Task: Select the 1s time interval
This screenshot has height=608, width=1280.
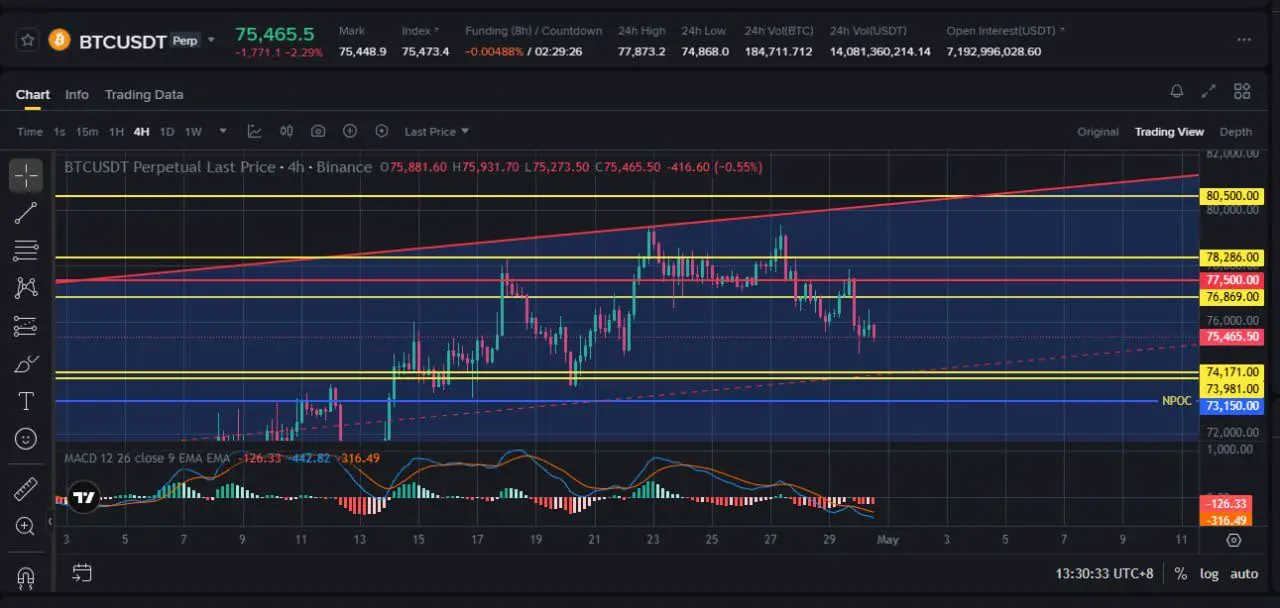Action: 59,132
